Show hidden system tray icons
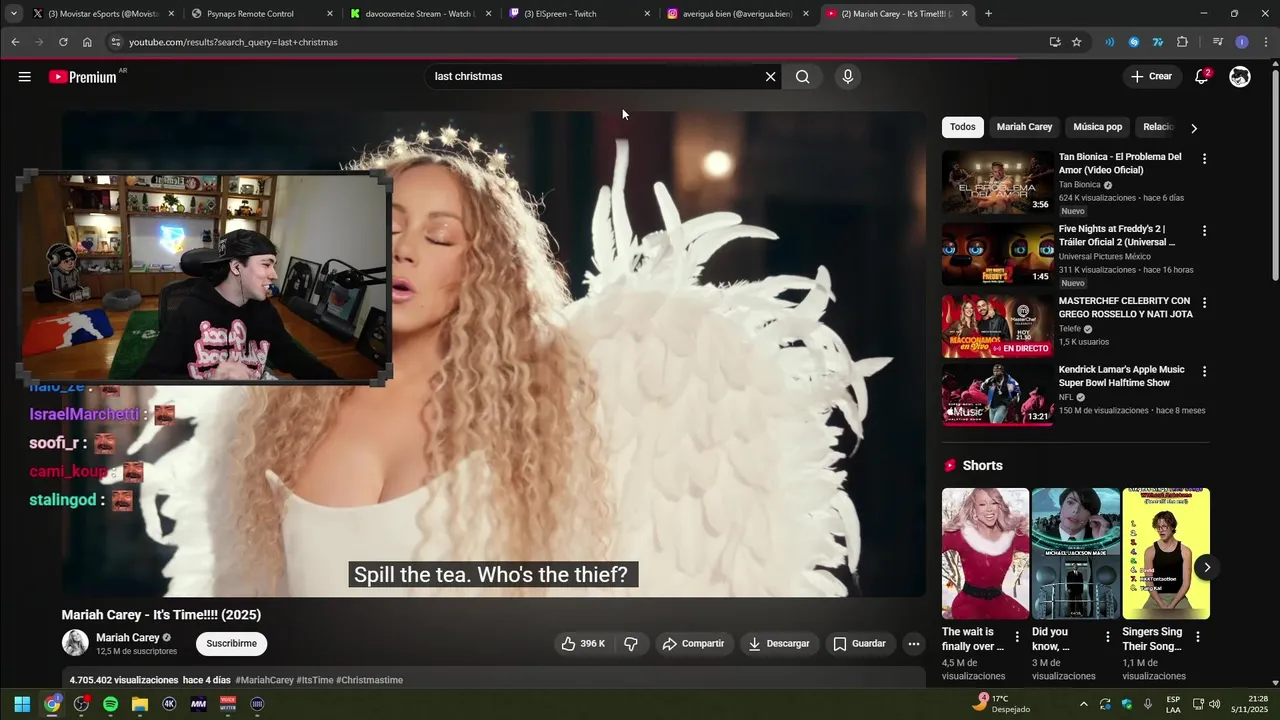 click(x=1083, y=704)
